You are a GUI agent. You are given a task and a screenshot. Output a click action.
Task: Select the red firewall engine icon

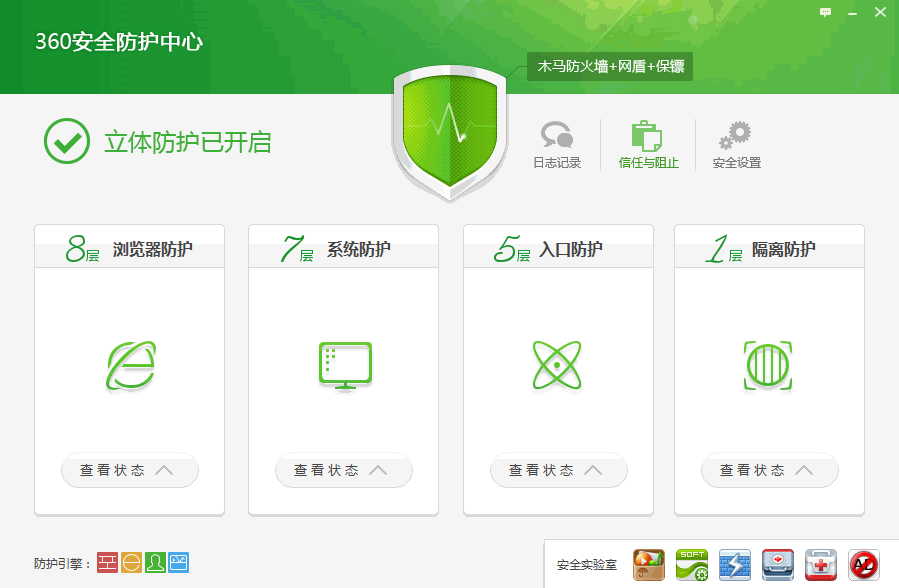107,563
